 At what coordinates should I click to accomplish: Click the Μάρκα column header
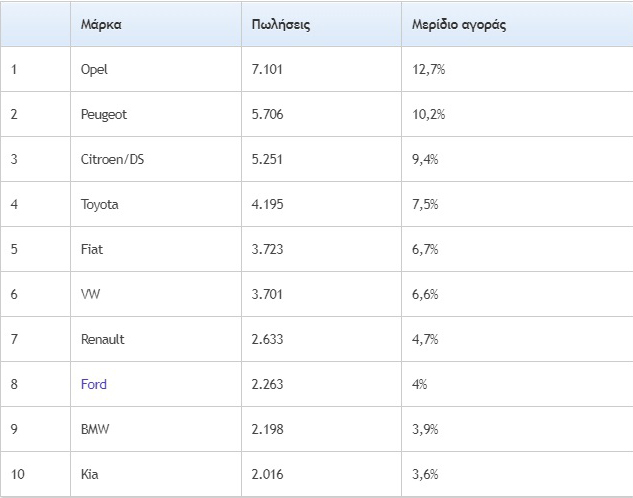[x=101, y=24]
